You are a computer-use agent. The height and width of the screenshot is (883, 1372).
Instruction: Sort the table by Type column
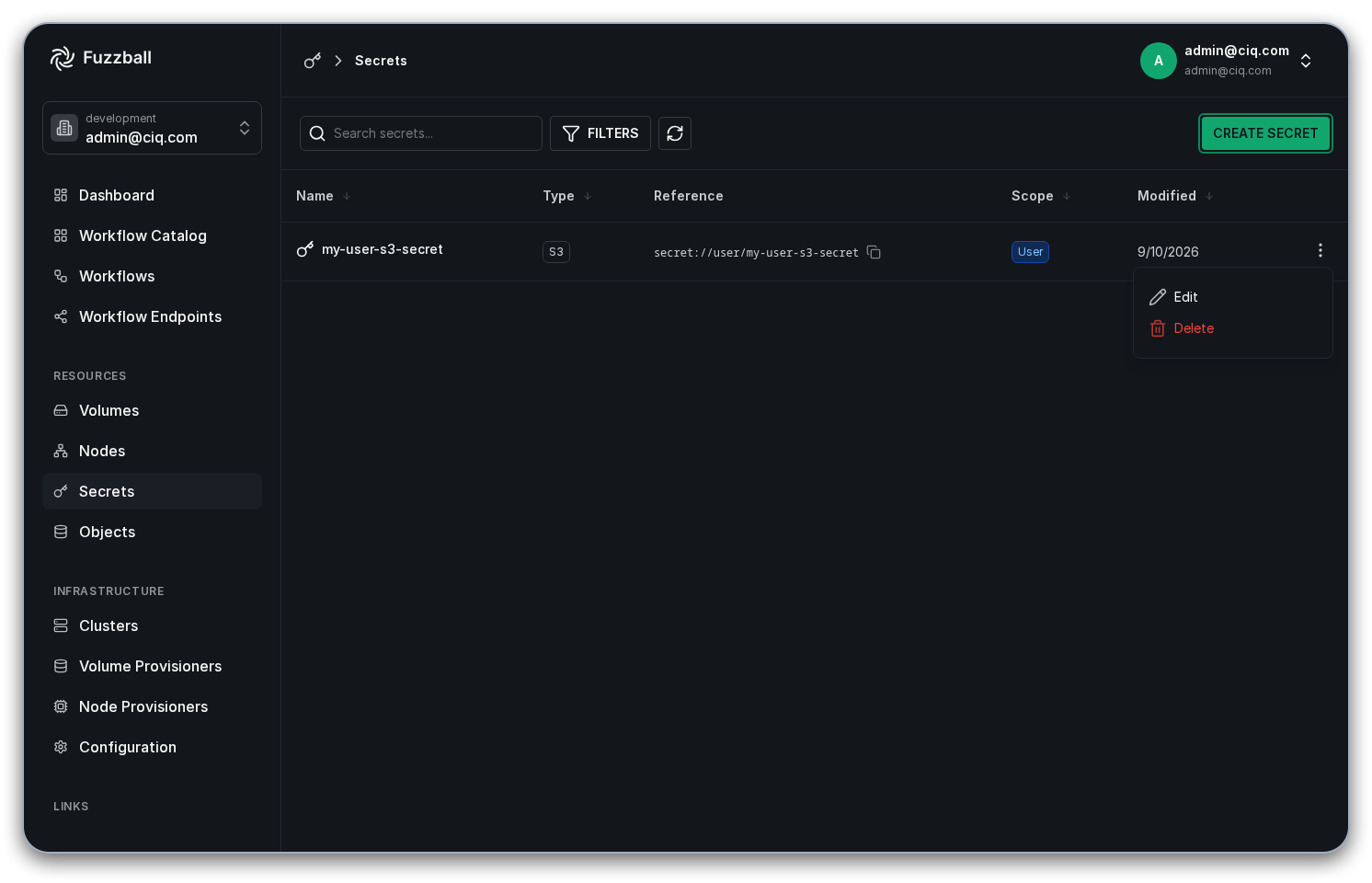tap(566, 196)
